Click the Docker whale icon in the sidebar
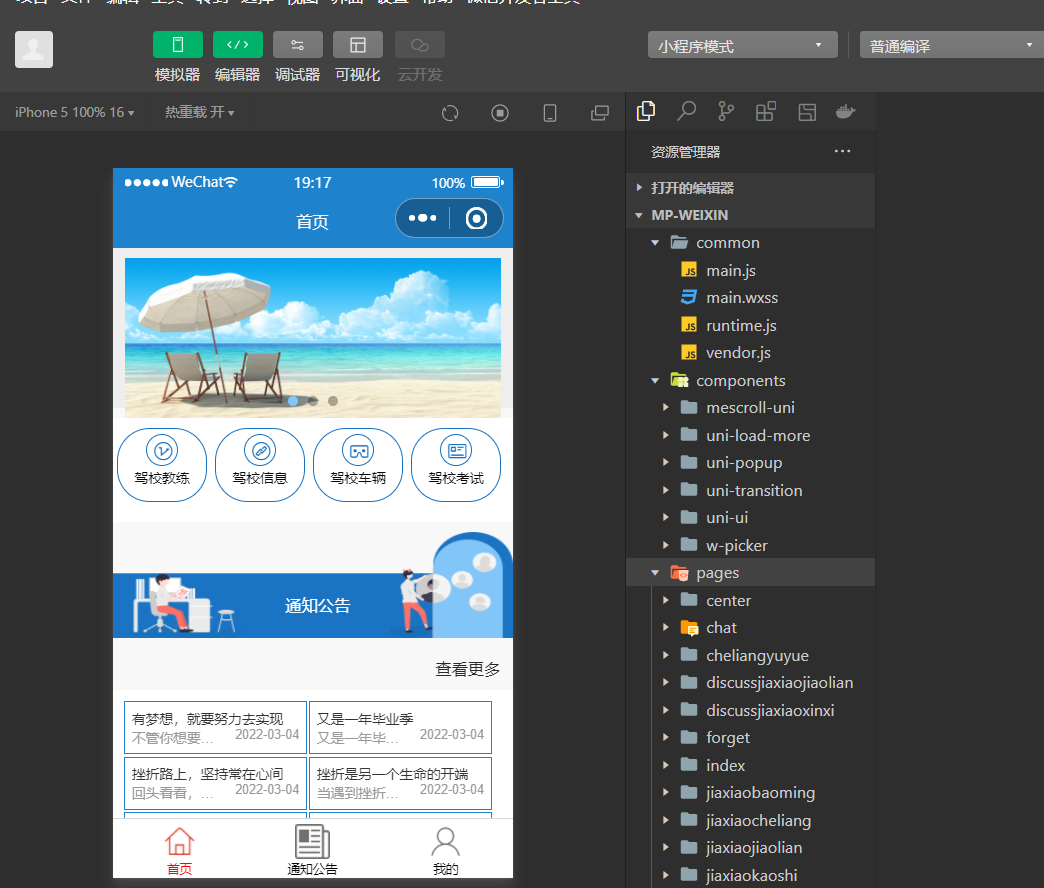This screenshot has width=1044, height=888. 845,111
